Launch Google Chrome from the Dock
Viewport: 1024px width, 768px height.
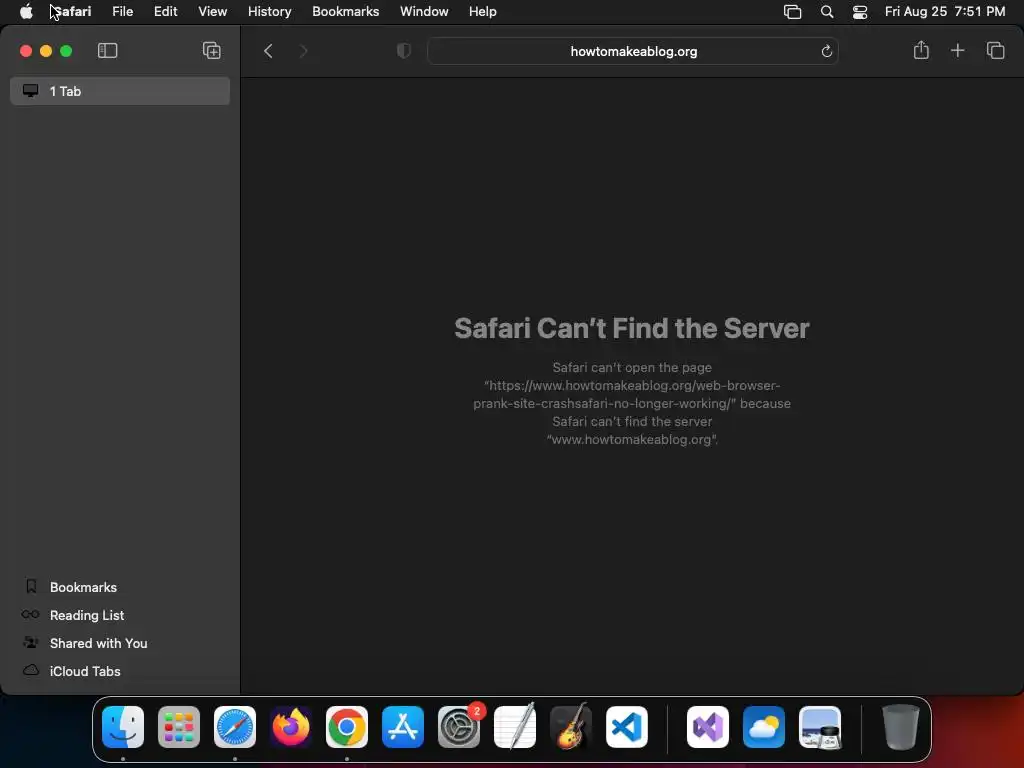347,726
